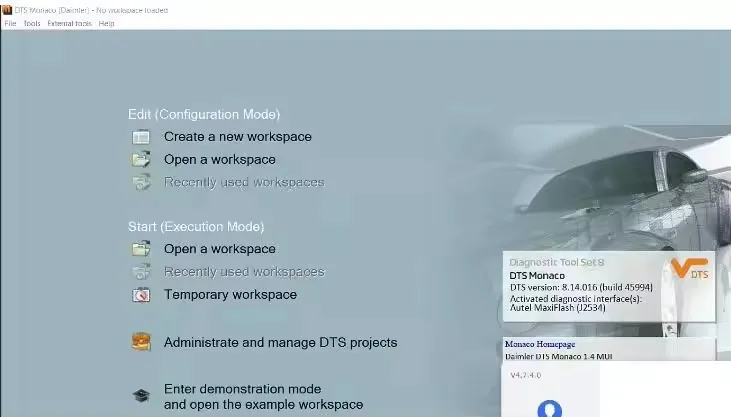Click the Autel MaxiFlash (J2534) interface text
This screenshot has width=731, height=417.
558,308
